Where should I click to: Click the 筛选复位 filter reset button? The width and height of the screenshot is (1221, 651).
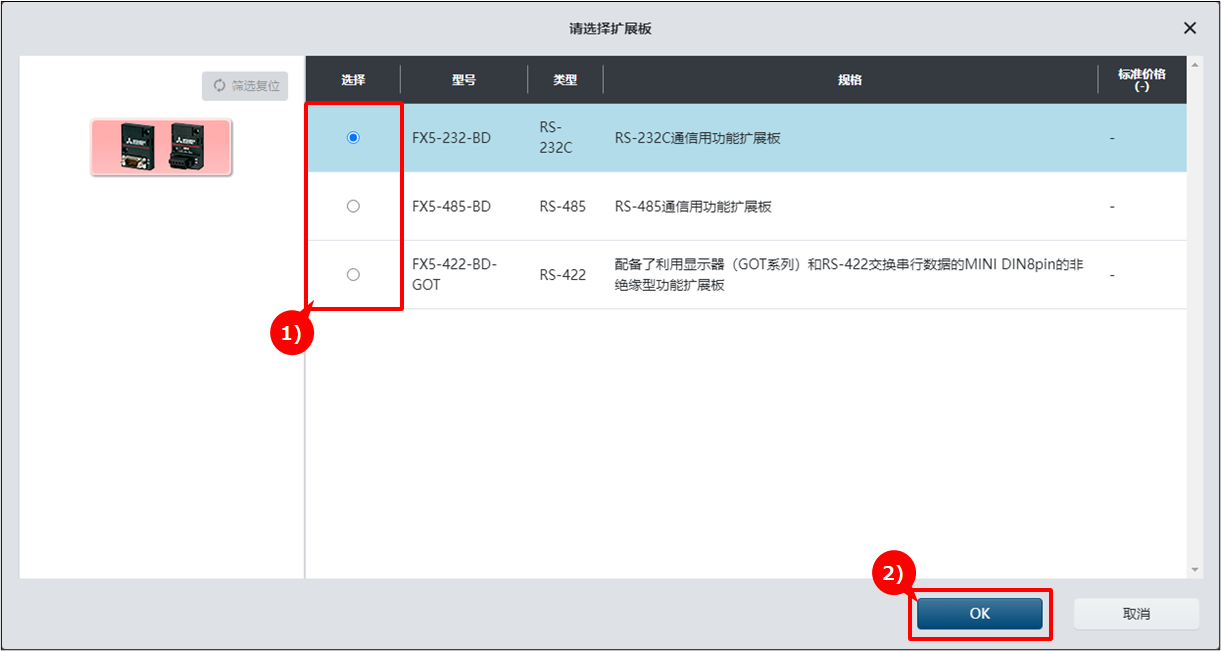(245, 86)
